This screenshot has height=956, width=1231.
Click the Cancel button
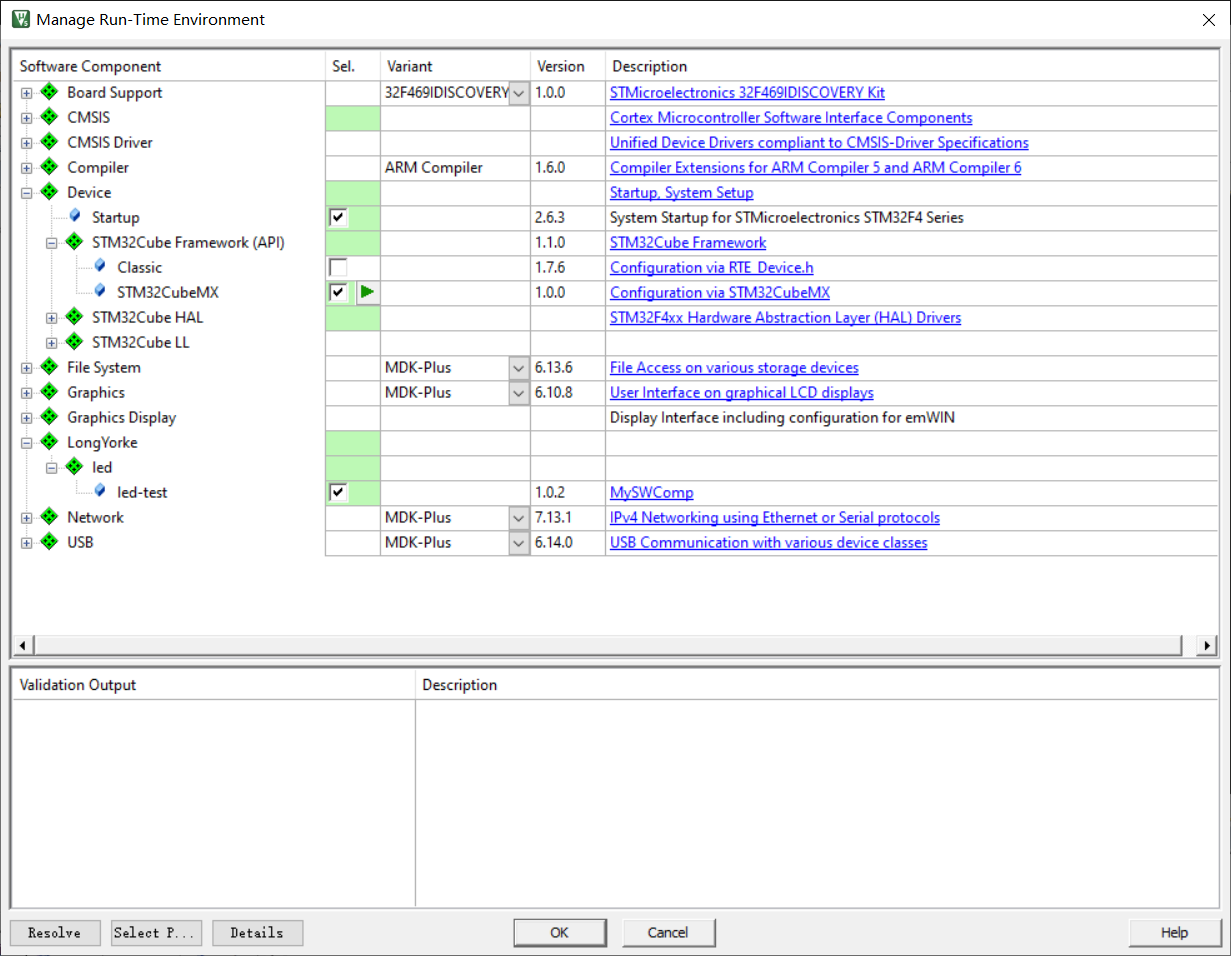coord(668,933)
